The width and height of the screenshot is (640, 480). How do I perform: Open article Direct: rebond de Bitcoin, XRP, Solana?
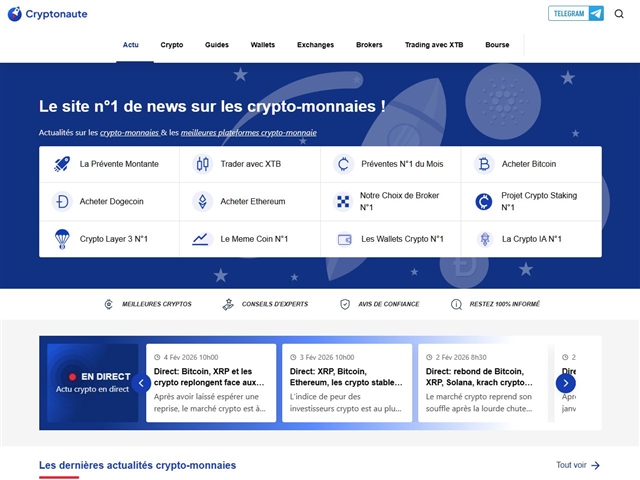[479, 377]
